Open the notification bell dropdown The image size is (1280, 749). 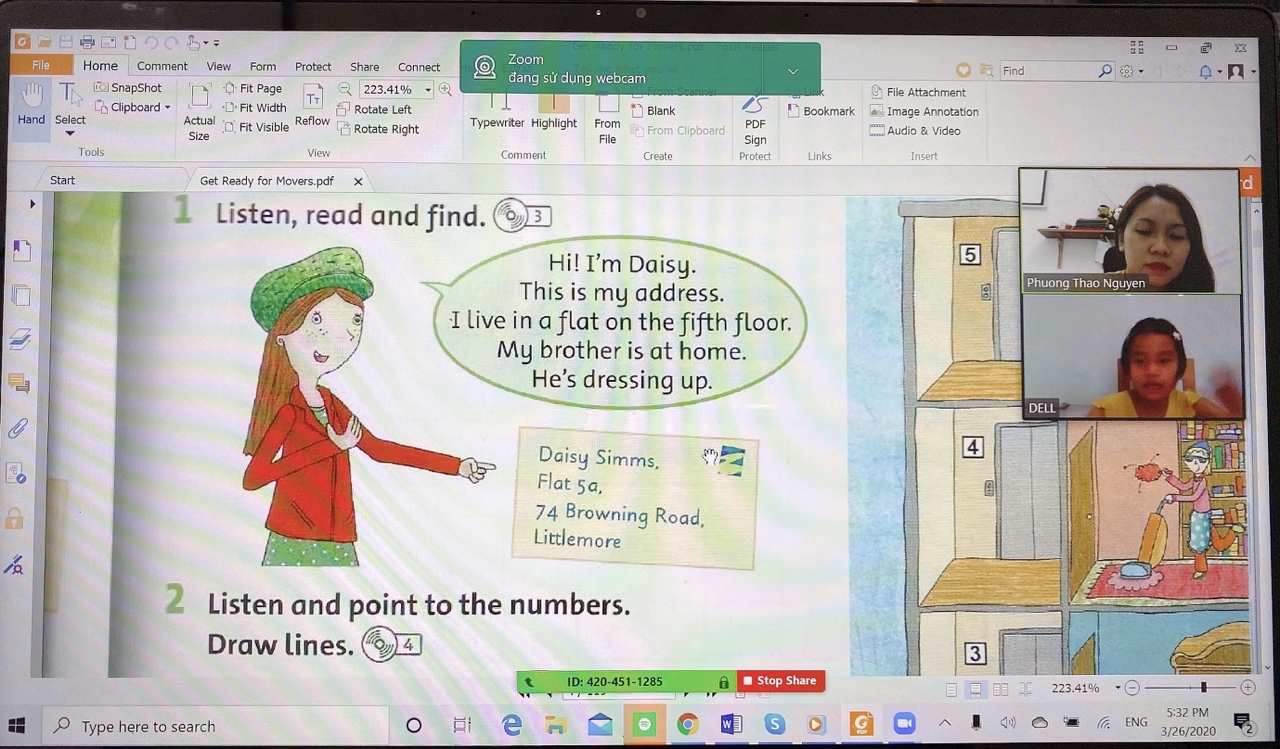click(x=1209, y=71)
